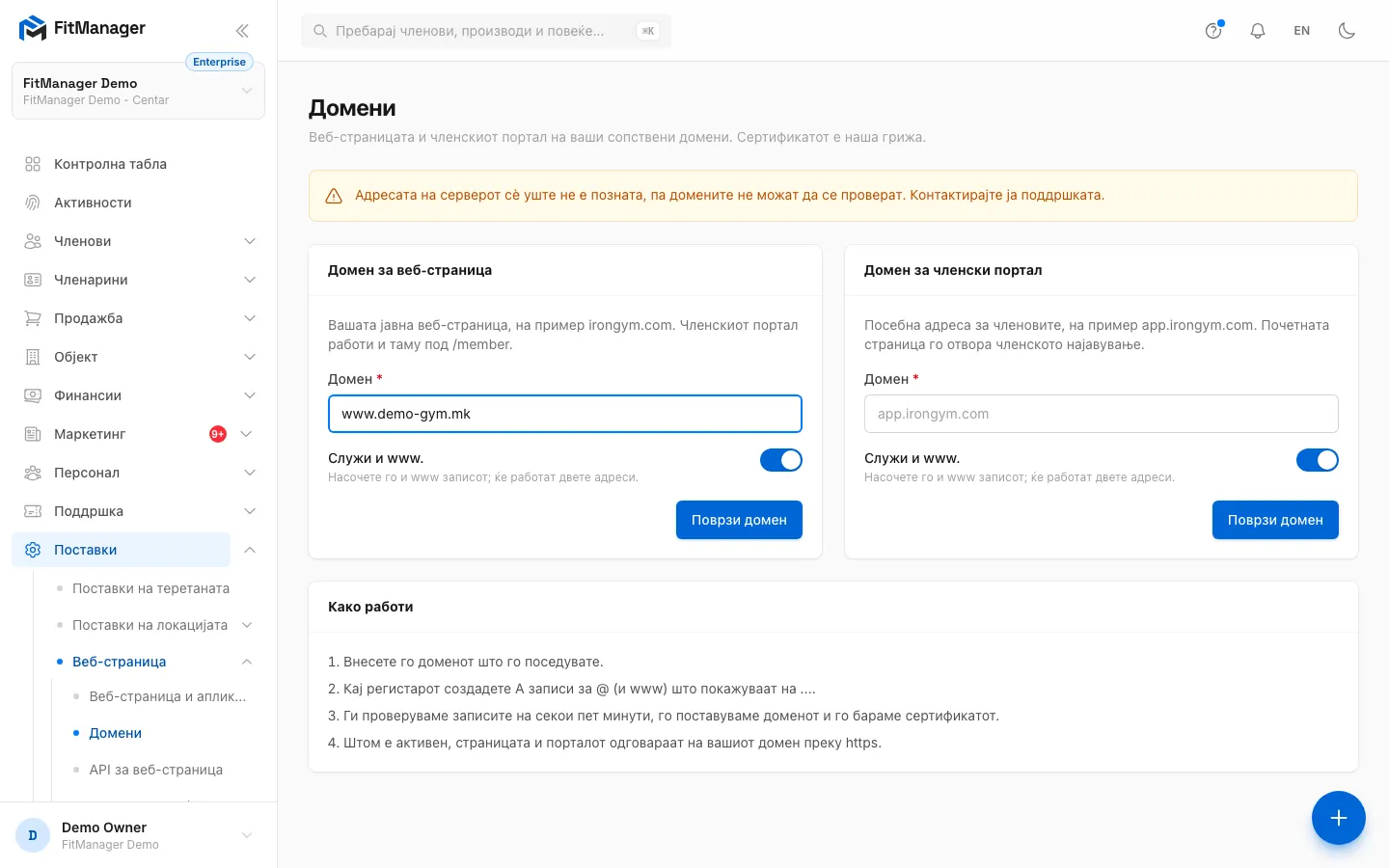Focus the app.irongym.com domain input field
The width and height of the screenshot is (1389, 868).
tap(1101, 414)
